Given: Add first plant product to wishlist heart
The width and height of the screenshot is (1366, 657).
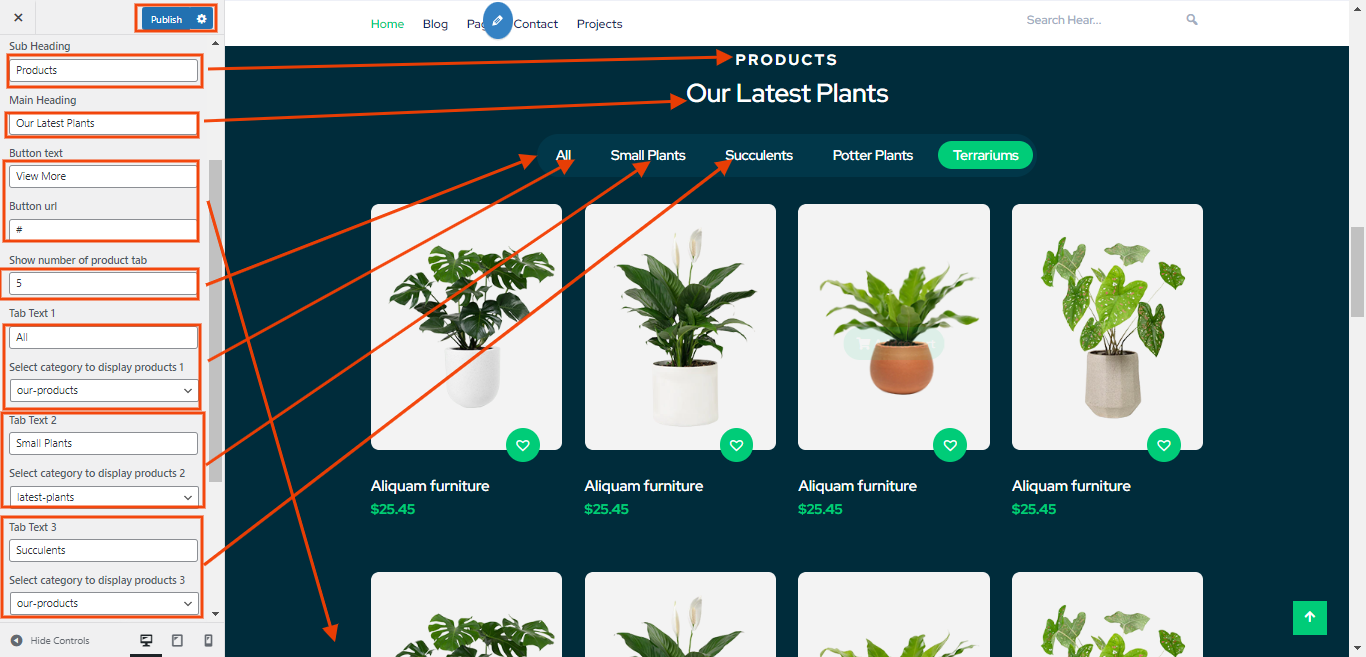Looking at the screenshot, I should [523, 445].
